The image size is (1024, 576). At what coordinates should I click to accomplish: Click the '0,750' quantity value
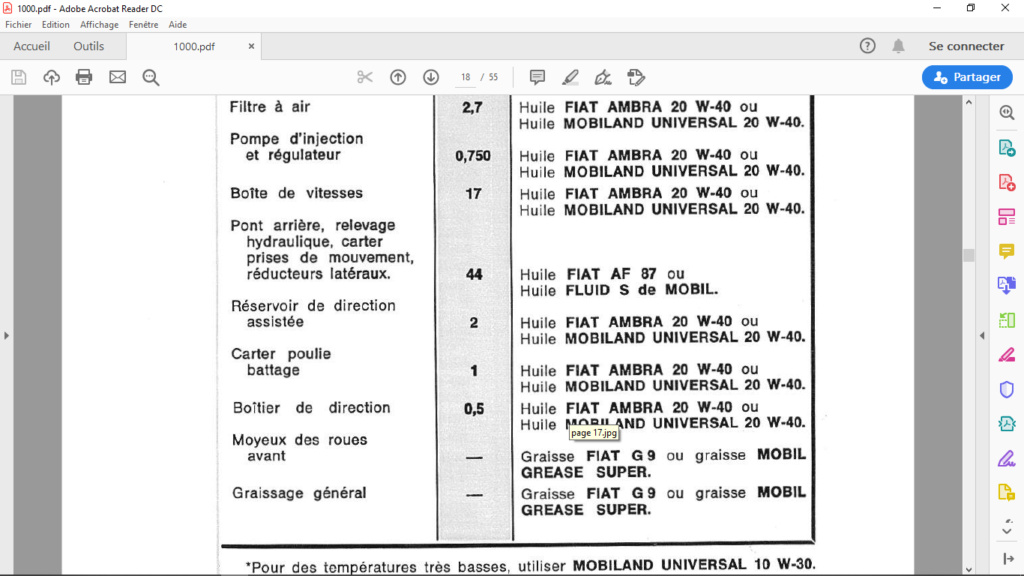pyautogui.click(x=473, y=156)
